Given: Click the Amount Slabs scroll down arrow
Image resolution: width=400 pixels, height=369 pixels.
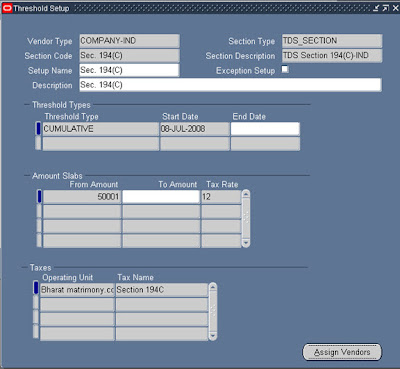Looking at the screenshot, I should tap(246, 243).
